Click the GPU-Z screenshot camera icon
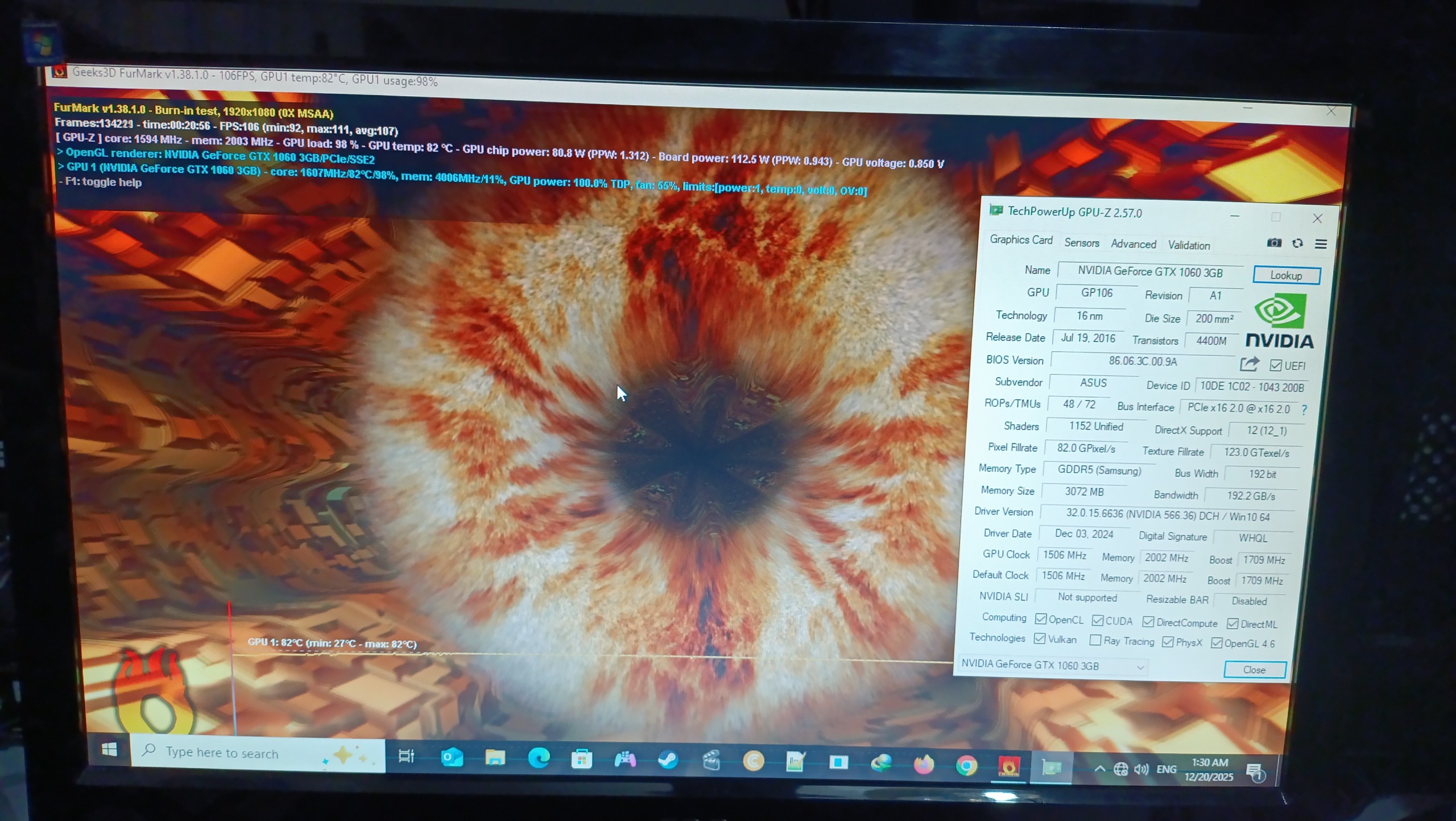Viewport: 1456px width, 821px height. click(x=1274, y=243)
